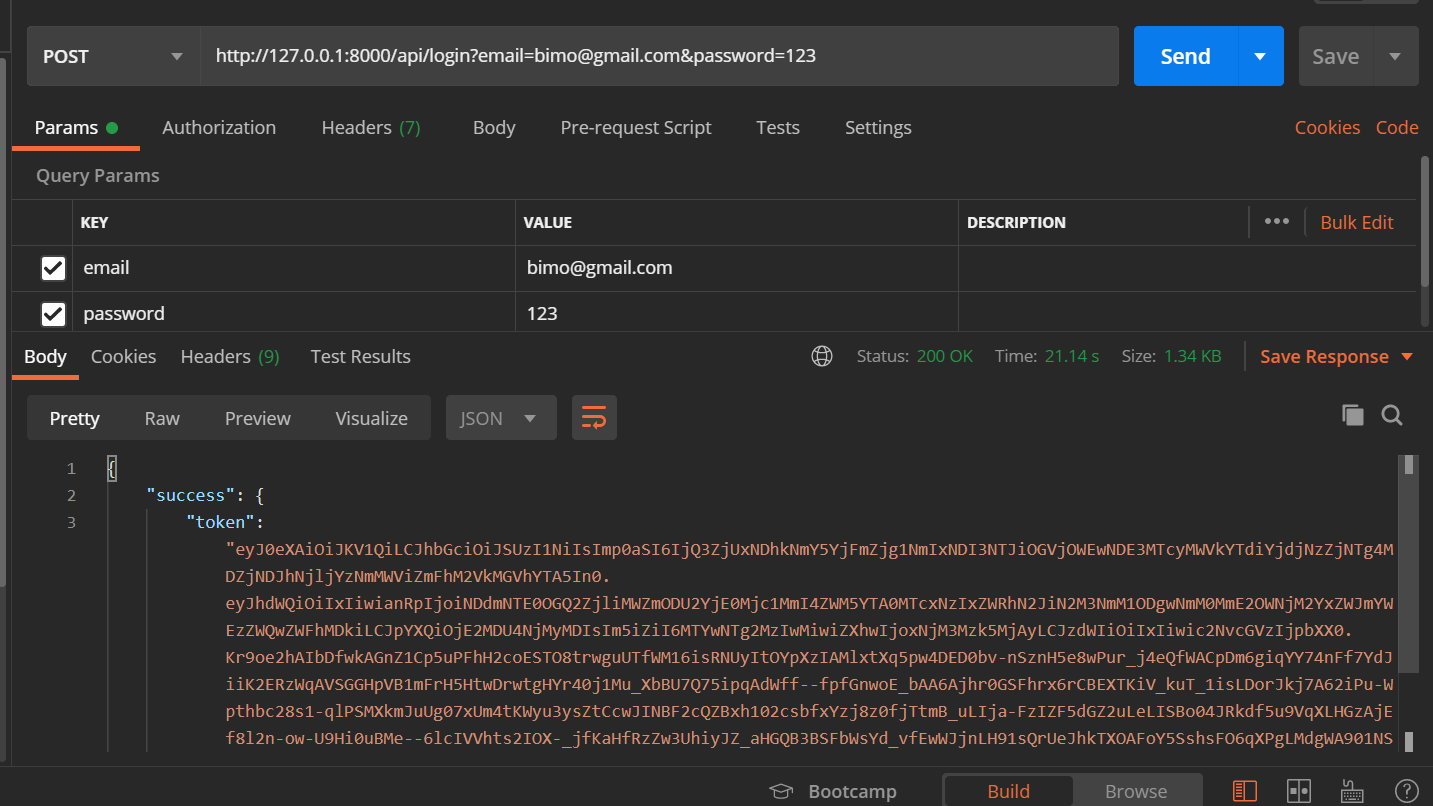Click the Help question mark icon
The height and width of the screenshot is (806, 1433).
[x=1405, y=791]
